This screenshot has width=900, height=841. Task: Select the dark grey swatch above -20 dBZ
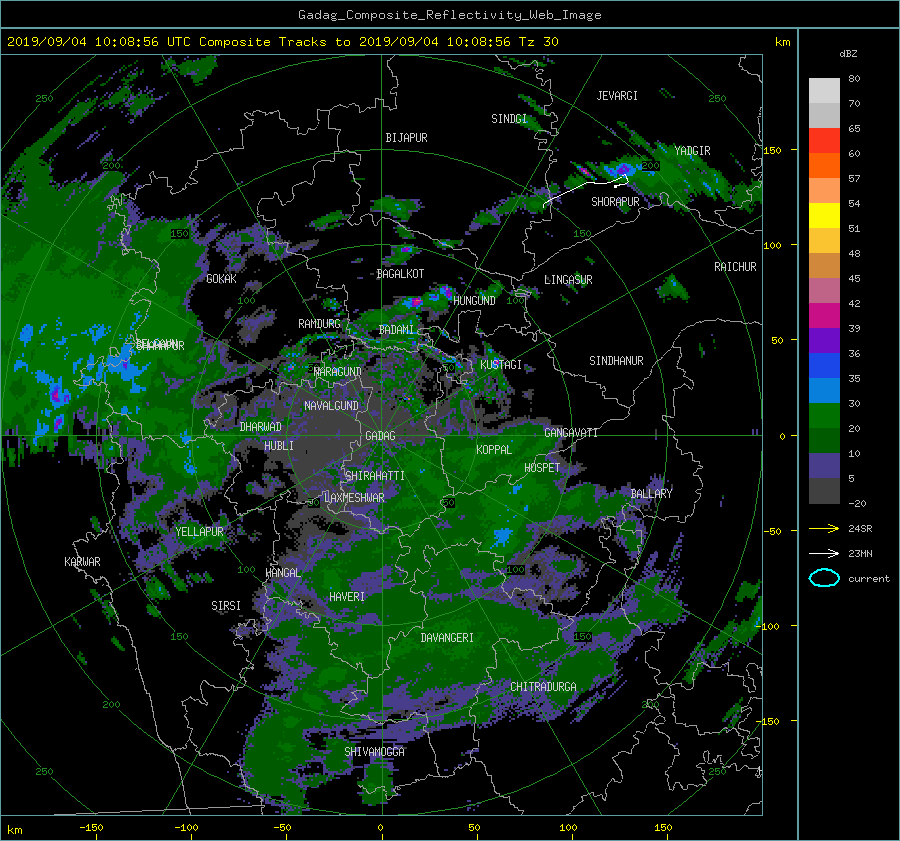click(x=824, y=491)
